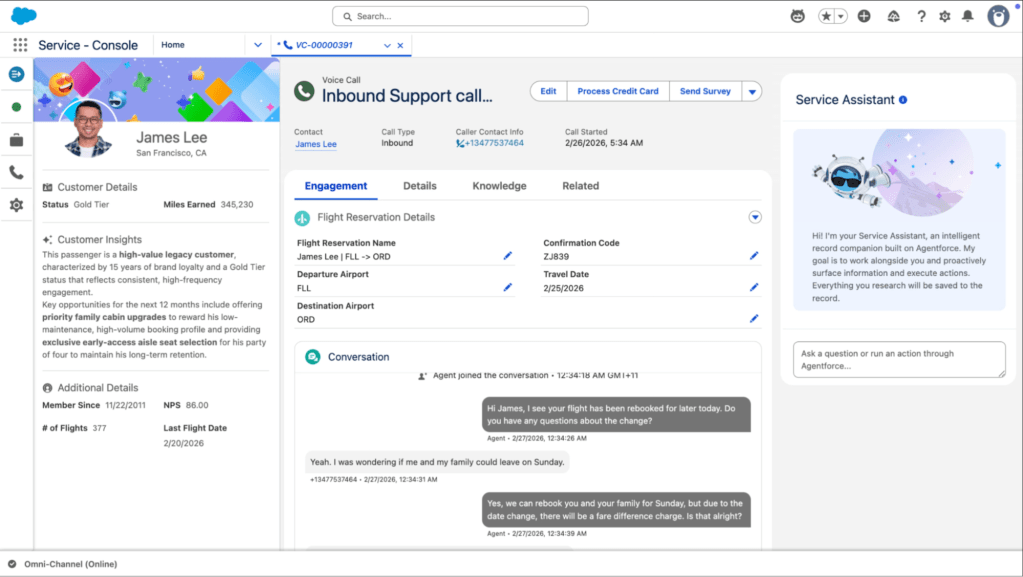This screenshot has height=577, width=1023.
Task: Open the Home tab dropdown arrow
Action: 257,44
